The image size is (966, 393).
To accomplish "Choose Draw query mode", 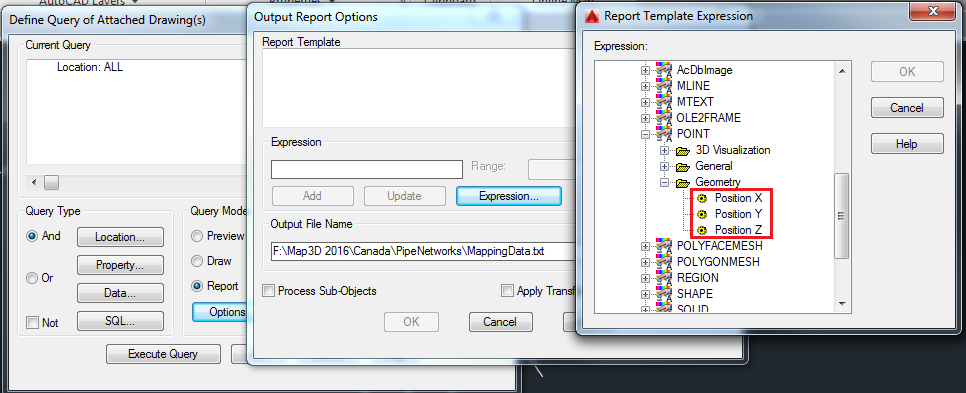I will pyautogui.click(x=197, y=261).
